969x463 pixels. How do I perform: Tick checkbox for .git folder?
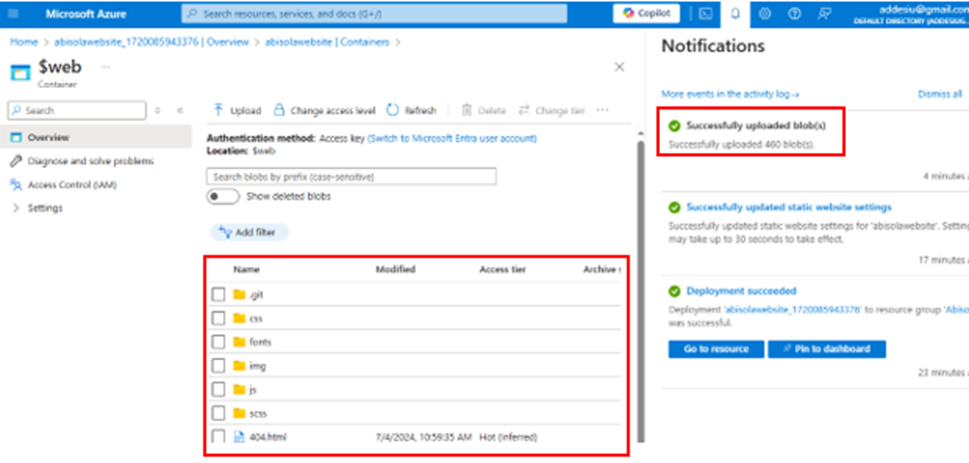[x=218, y=294]
